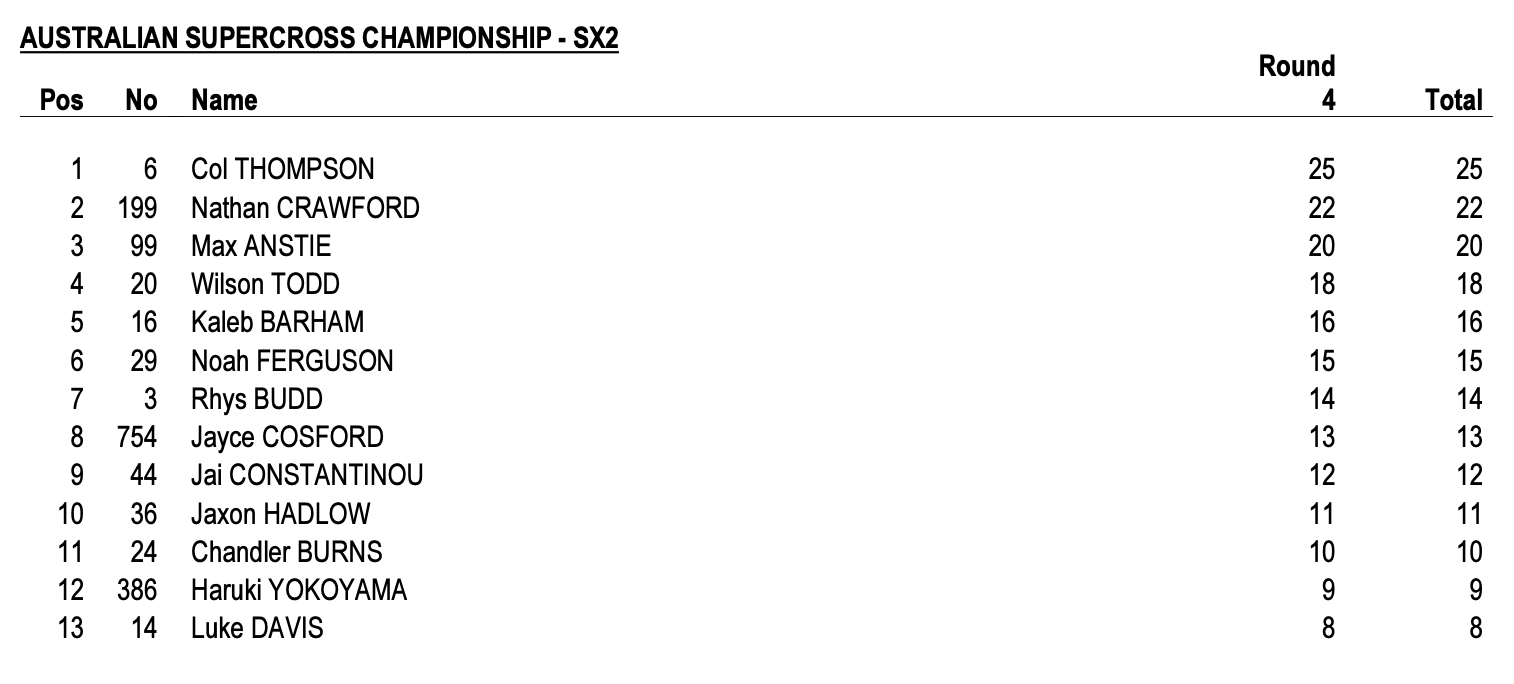Select Luke DAVIS's Total column value

click(1475, 628)
